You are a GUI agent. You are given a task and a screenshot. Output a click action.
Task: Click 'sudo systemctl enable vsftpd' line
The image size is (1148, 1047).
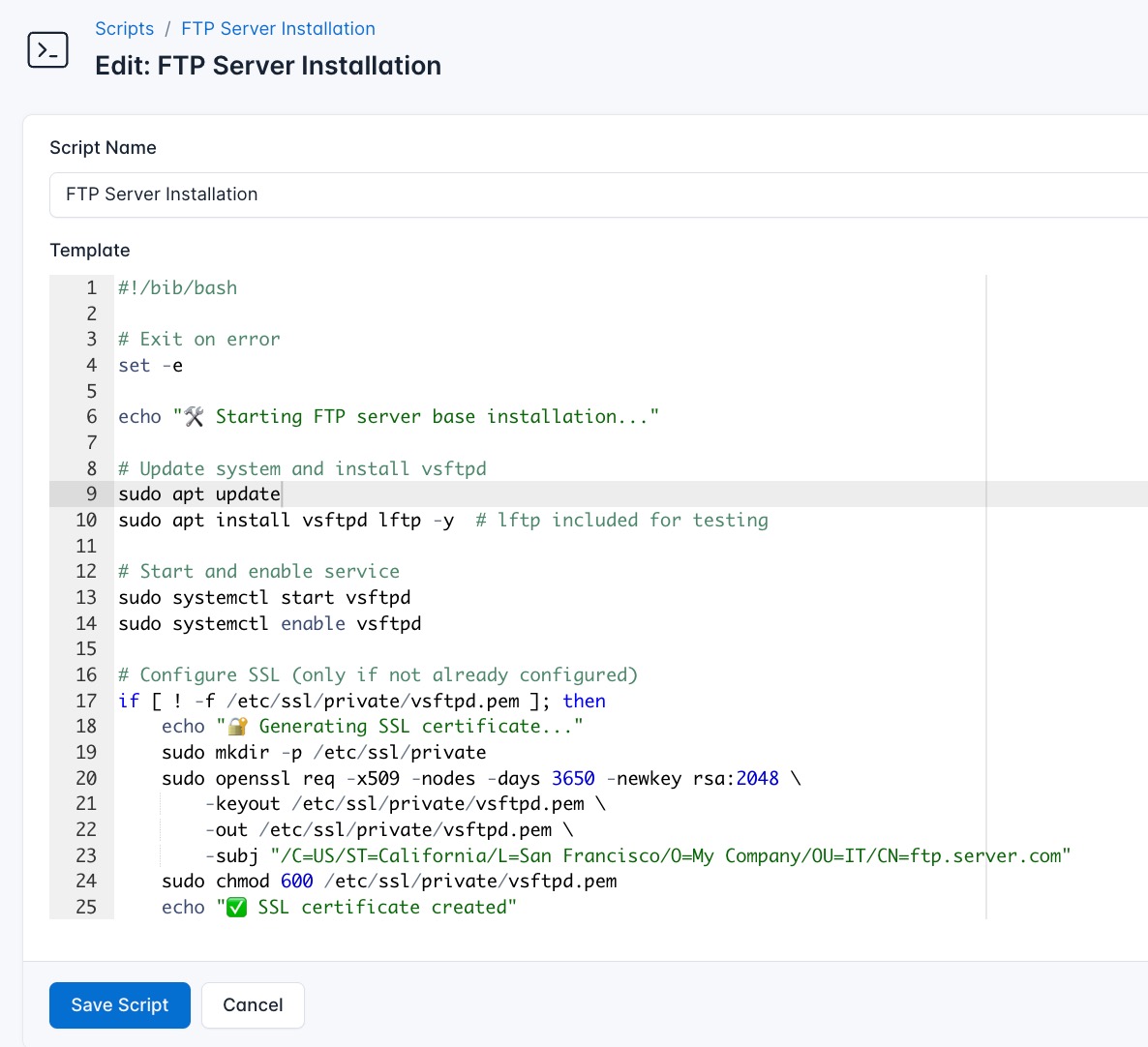[x=270, y=623]
